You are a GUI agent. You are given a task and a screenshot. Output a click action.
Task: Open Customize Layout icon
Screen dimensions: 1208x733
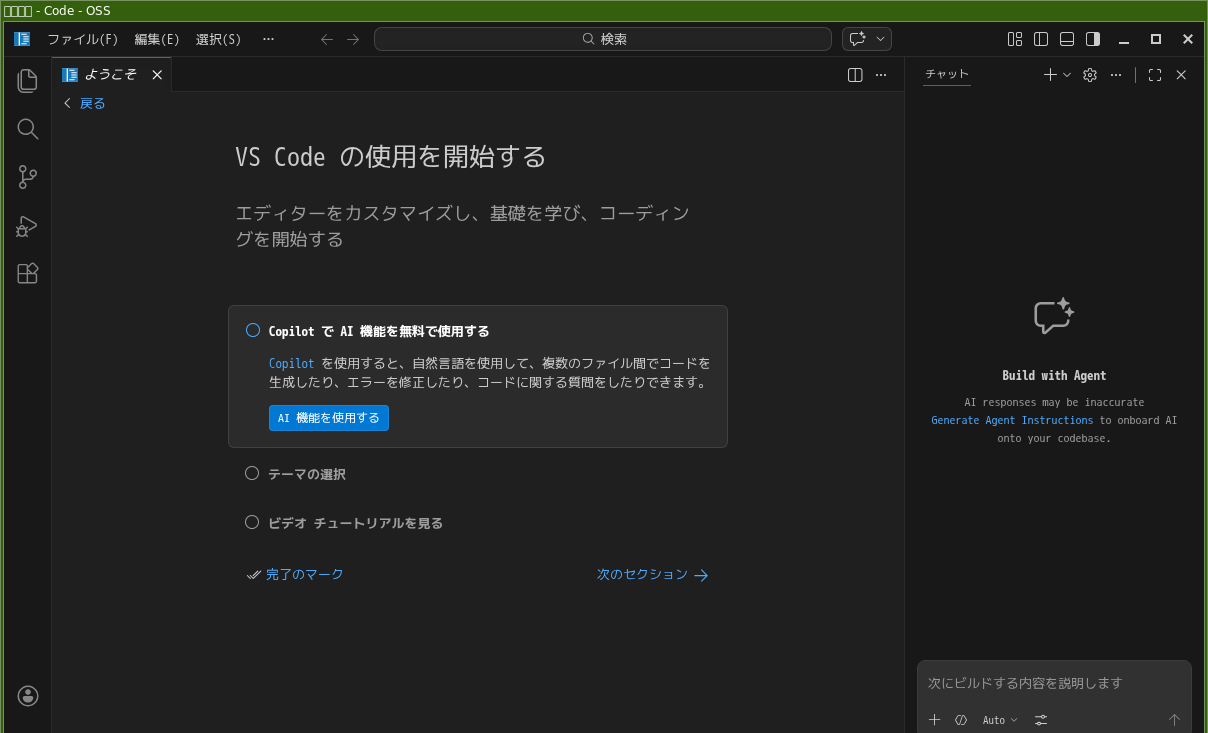pos(1015,39)
